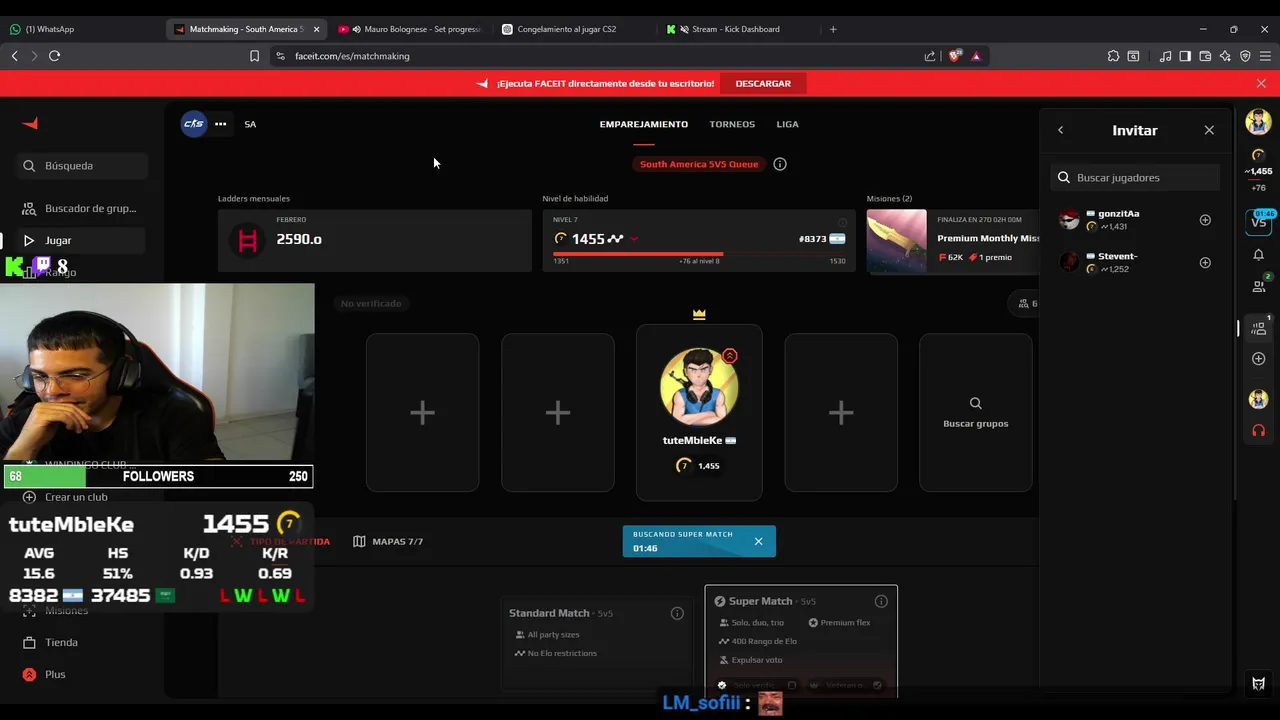The width and height of the screenshot is (1280, 720).
Task: Click the queue info icon next to South America 5V5 Queue
Action: (780, 164)
